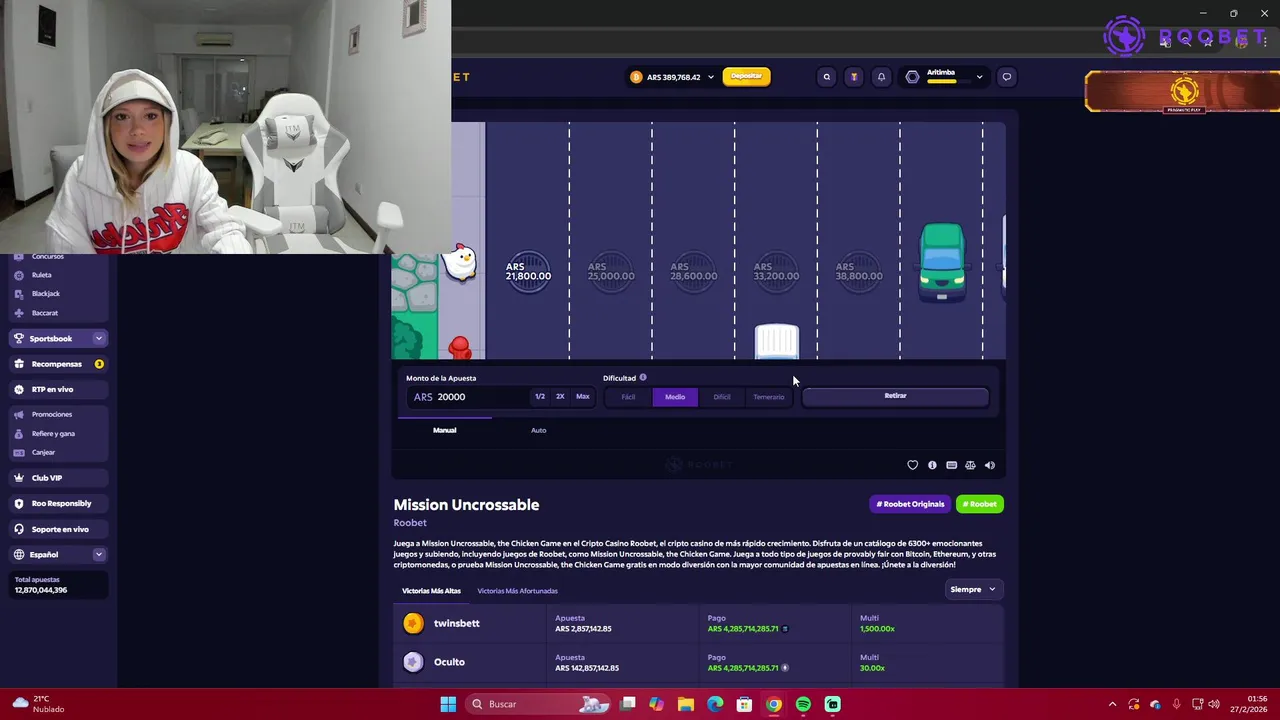Click the # Roobet Originals tag
The image size is (1280, 720).
pyautogui.click(x=910, y=504)
